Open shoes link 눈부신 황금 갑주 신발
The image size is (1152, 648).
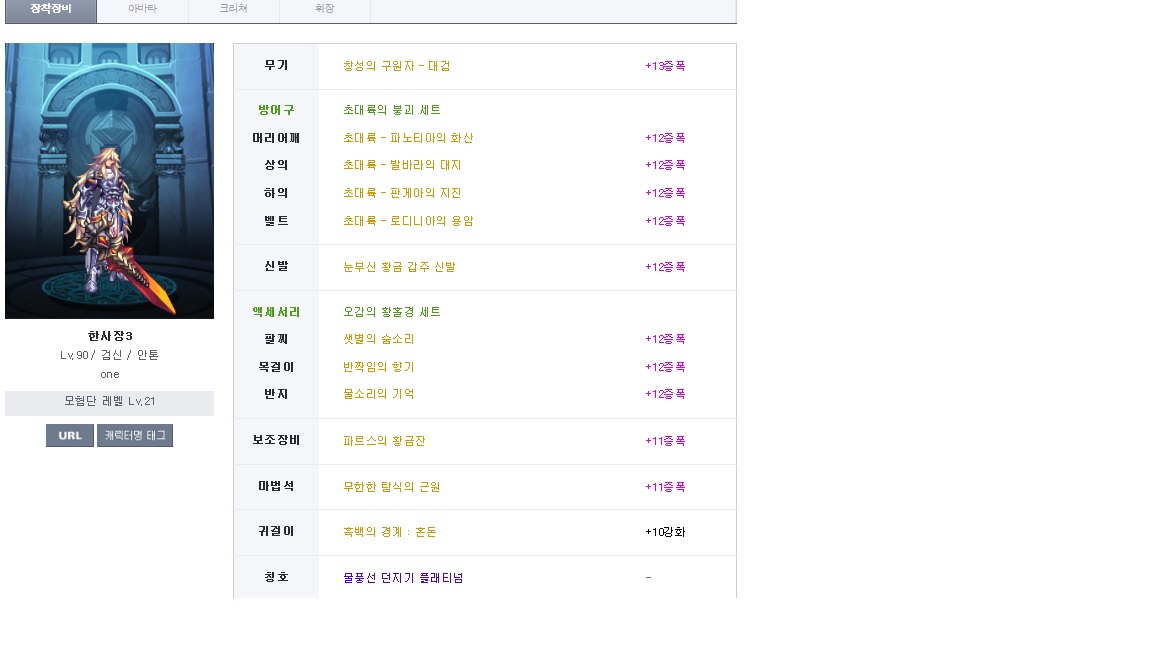click(x=399, y=267)
